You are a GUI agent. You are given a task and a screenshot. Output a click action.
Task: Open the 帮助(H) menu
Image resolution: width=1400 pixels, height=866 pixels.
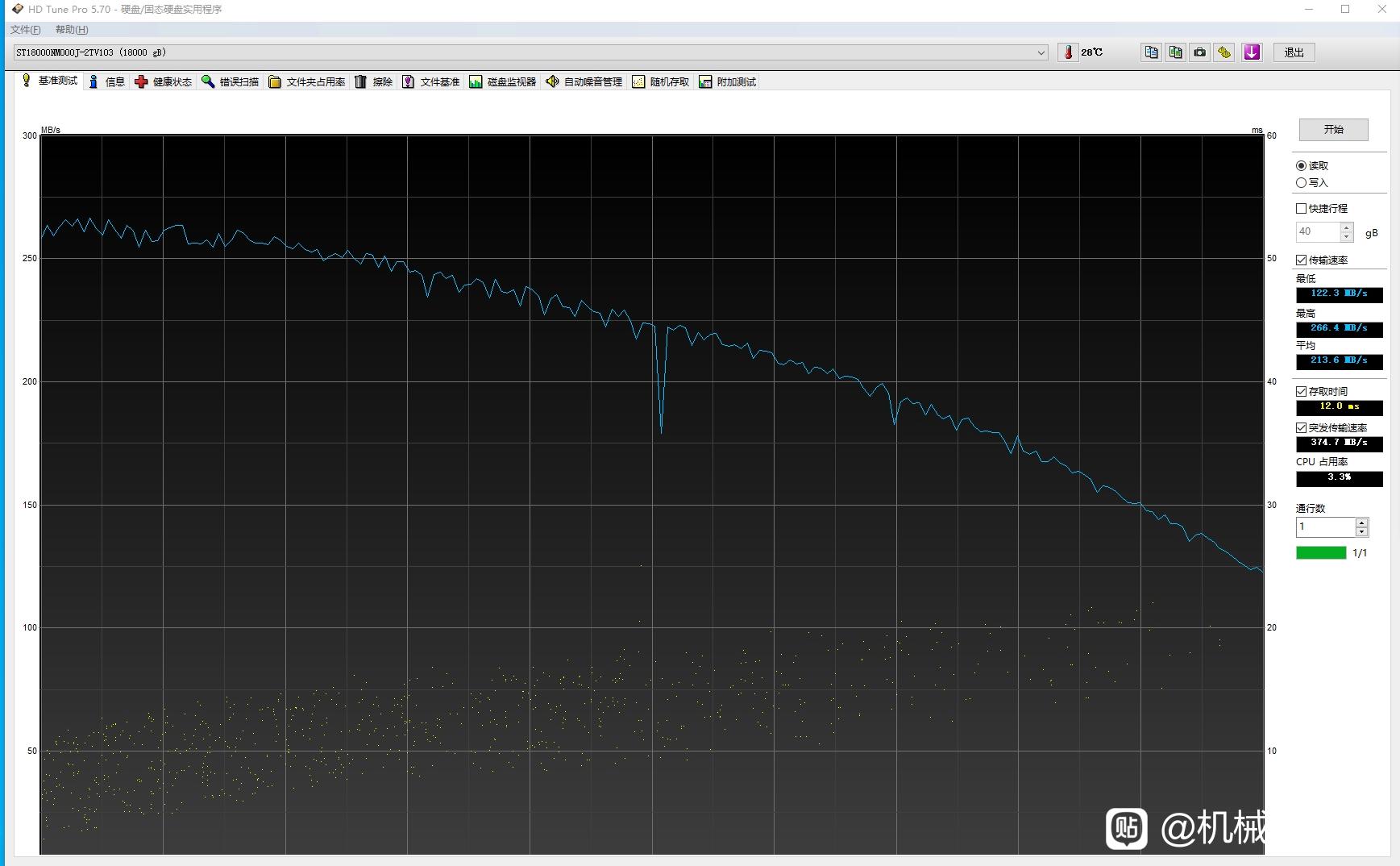click(72, 30)
